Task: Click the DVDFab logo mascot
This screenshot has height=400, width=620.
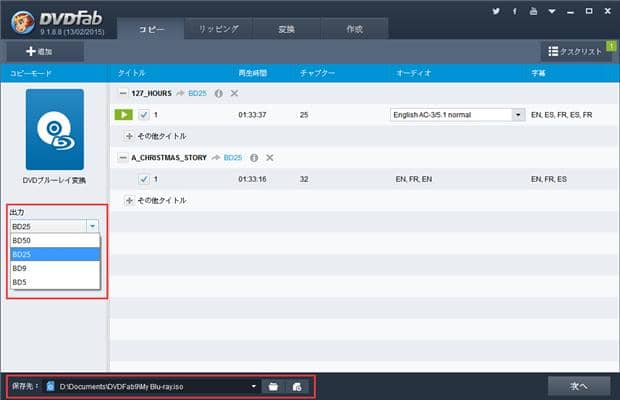Action: point(23,22)
